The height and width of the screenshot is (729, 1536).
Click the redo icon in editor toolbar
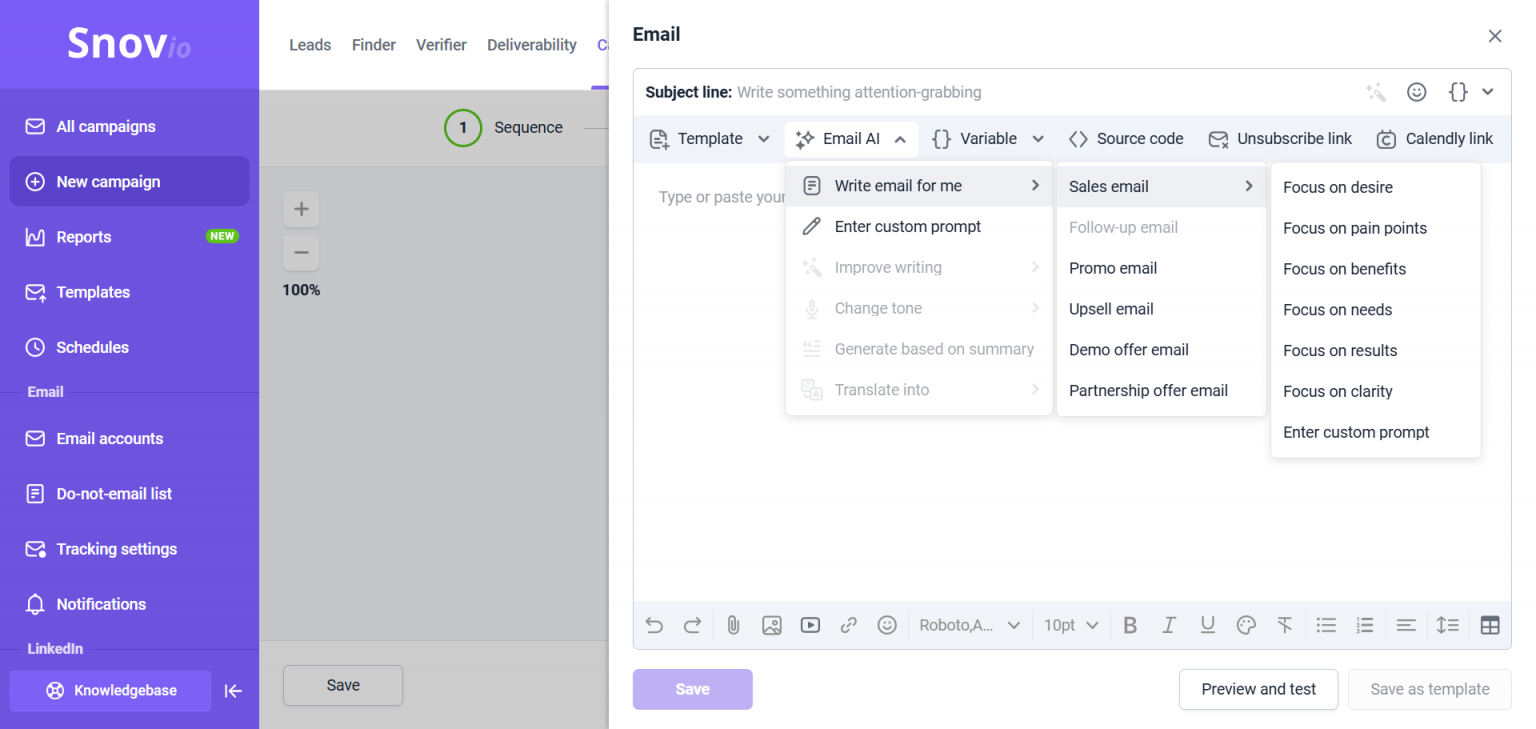692,625
